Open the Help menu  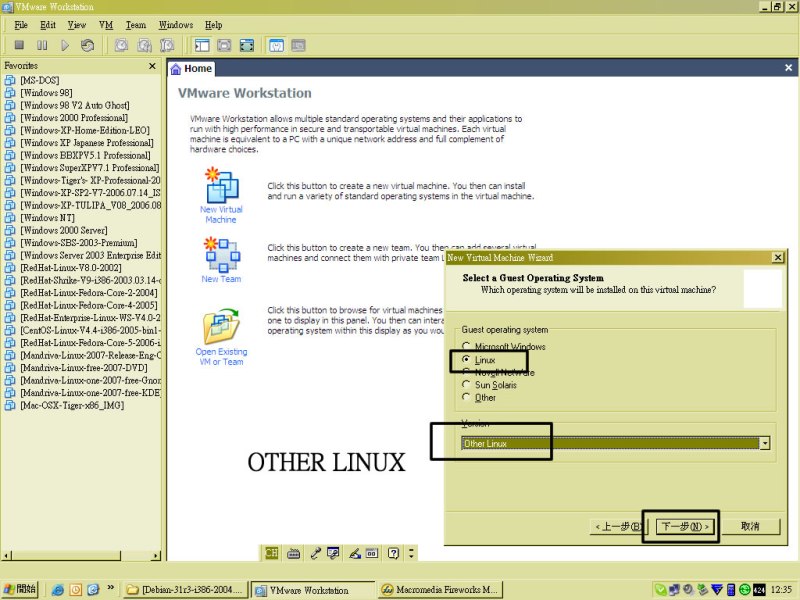tap(213, 25)
